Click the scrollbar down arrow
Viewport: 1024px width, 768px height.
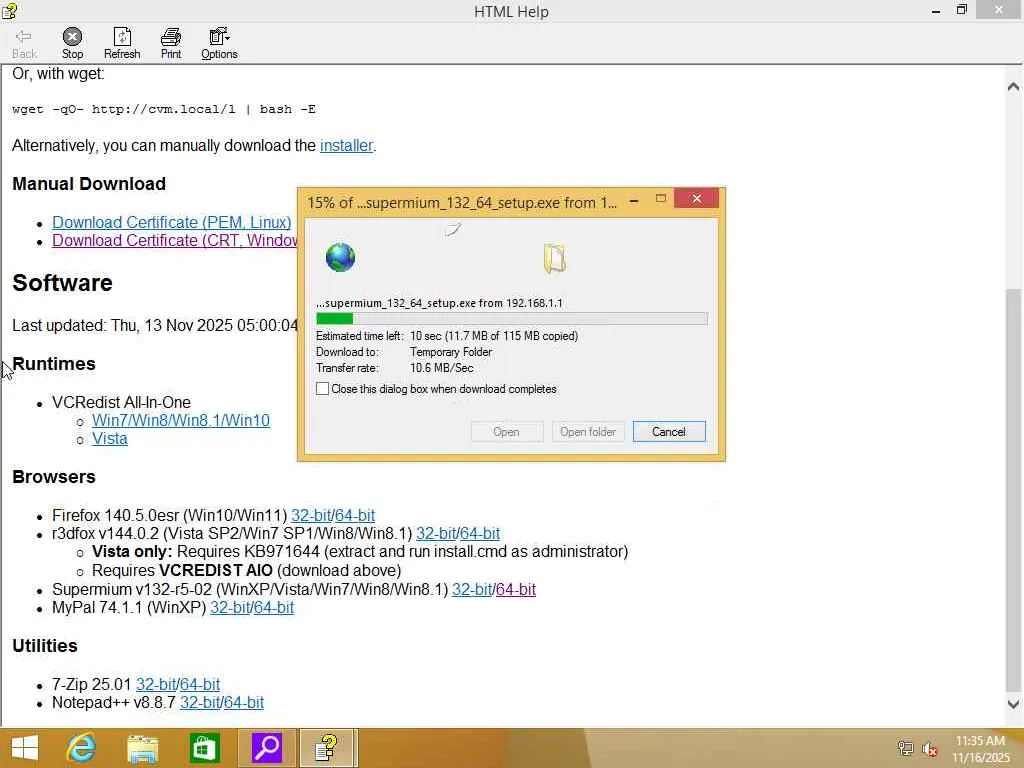[x=1014, y=704]
